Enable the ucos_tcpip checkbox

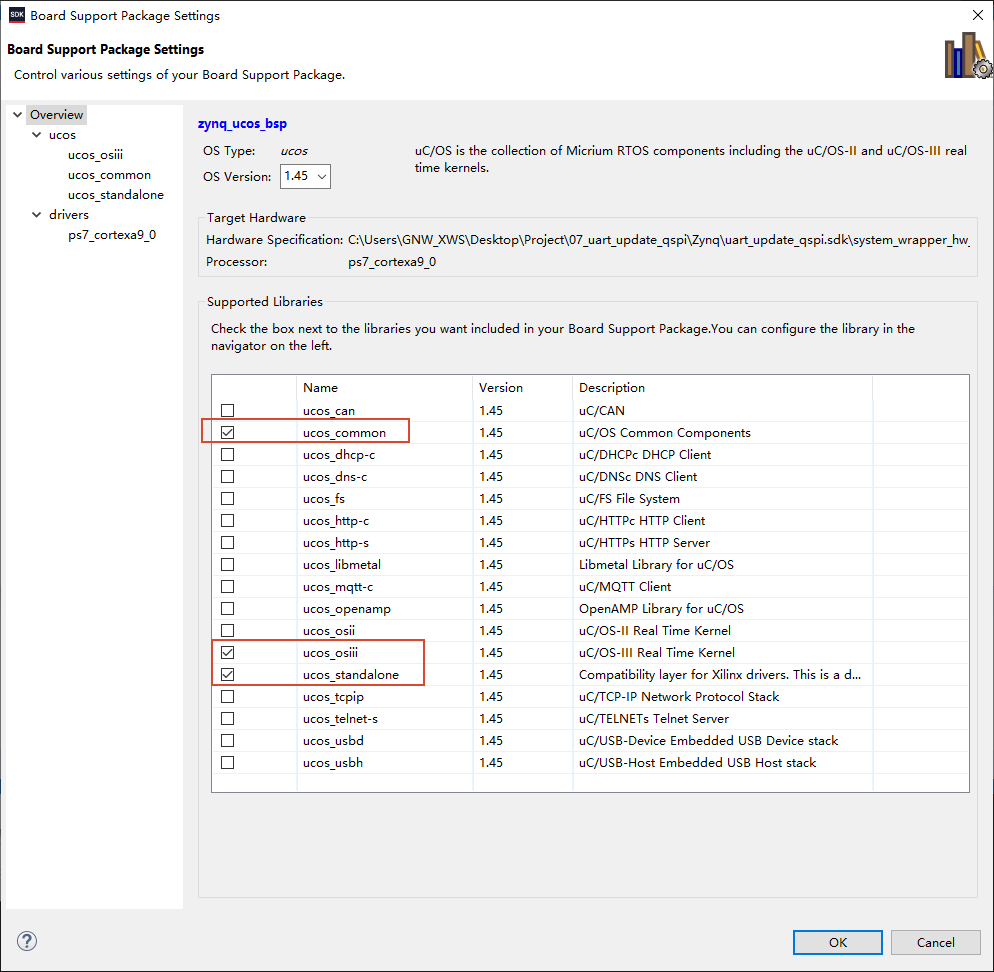pos(228,697)
